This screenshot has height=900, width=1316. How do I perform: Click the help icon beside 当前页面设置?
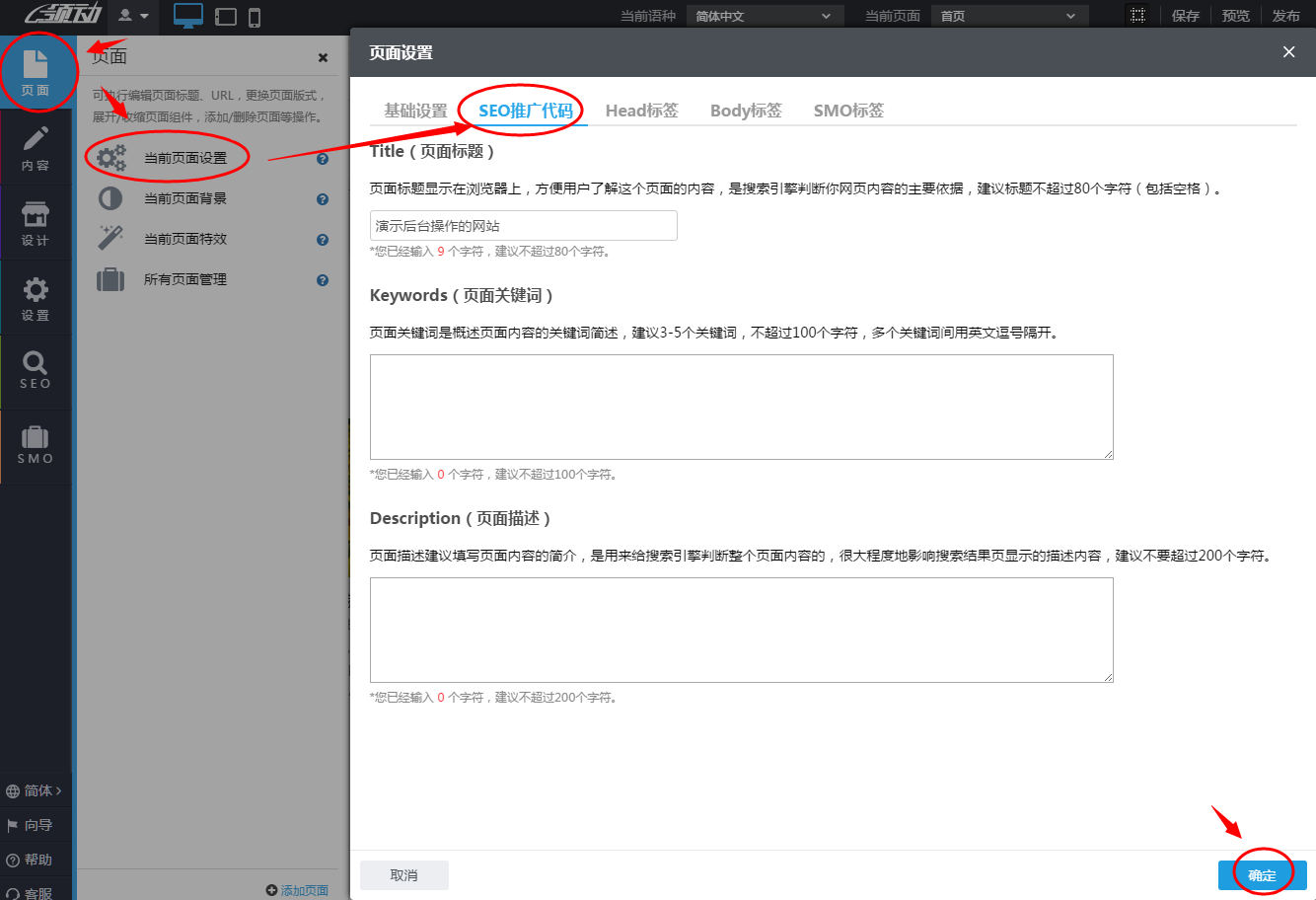[322, 157]
